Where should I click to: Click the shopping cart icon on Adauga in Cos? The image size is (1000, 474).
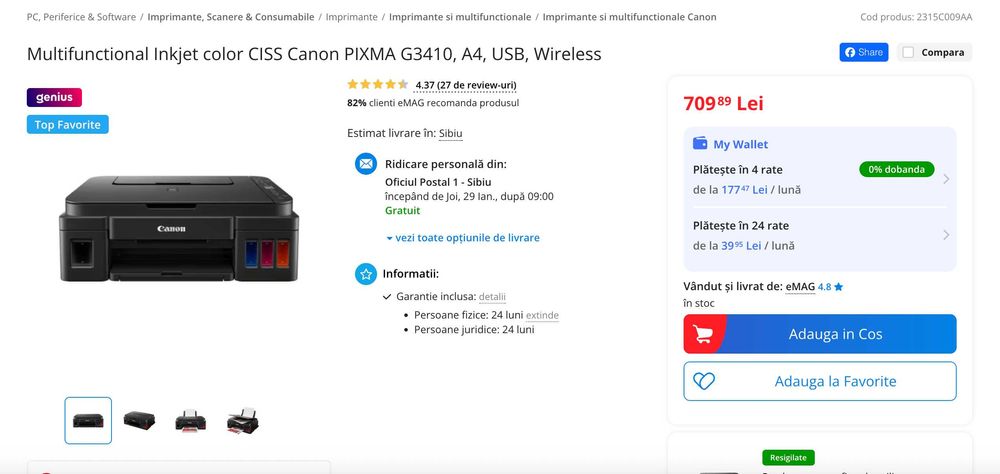703,334
